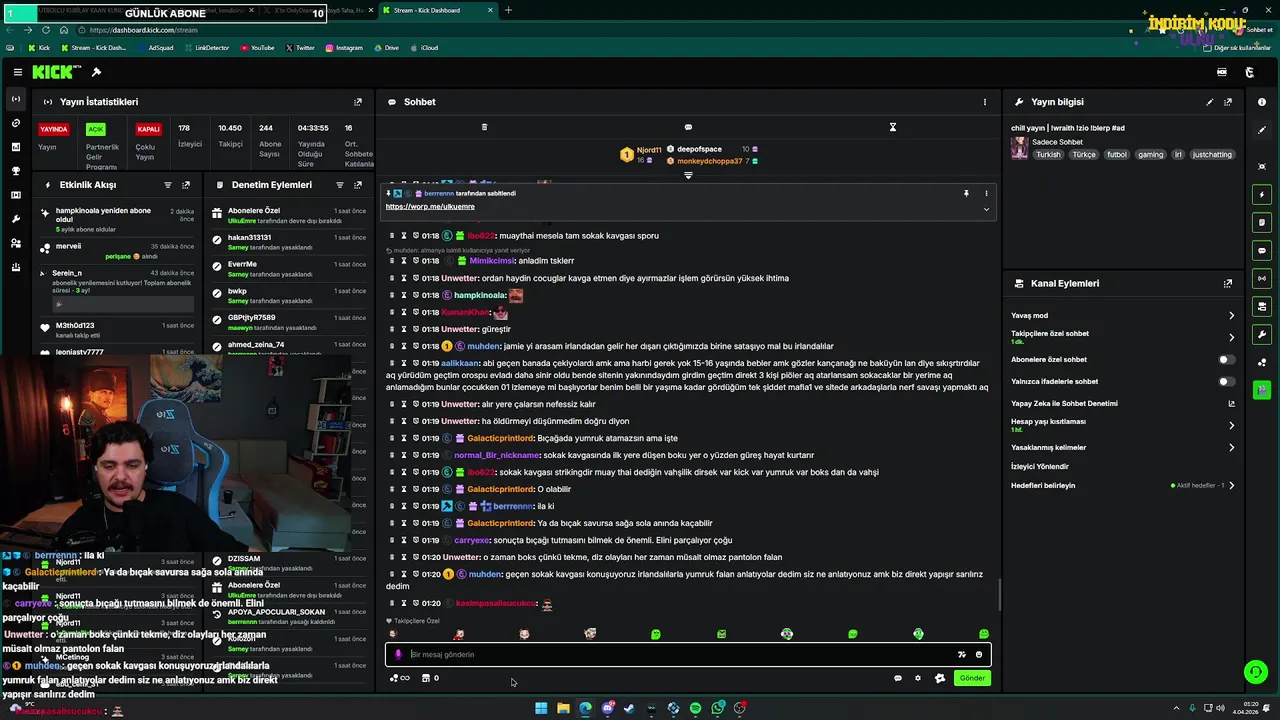The height and width of the screenshot is (720, 1280).
Task: Open the pinned message three-dot menu
Action: pyautogui.click(x=986, y=193)
